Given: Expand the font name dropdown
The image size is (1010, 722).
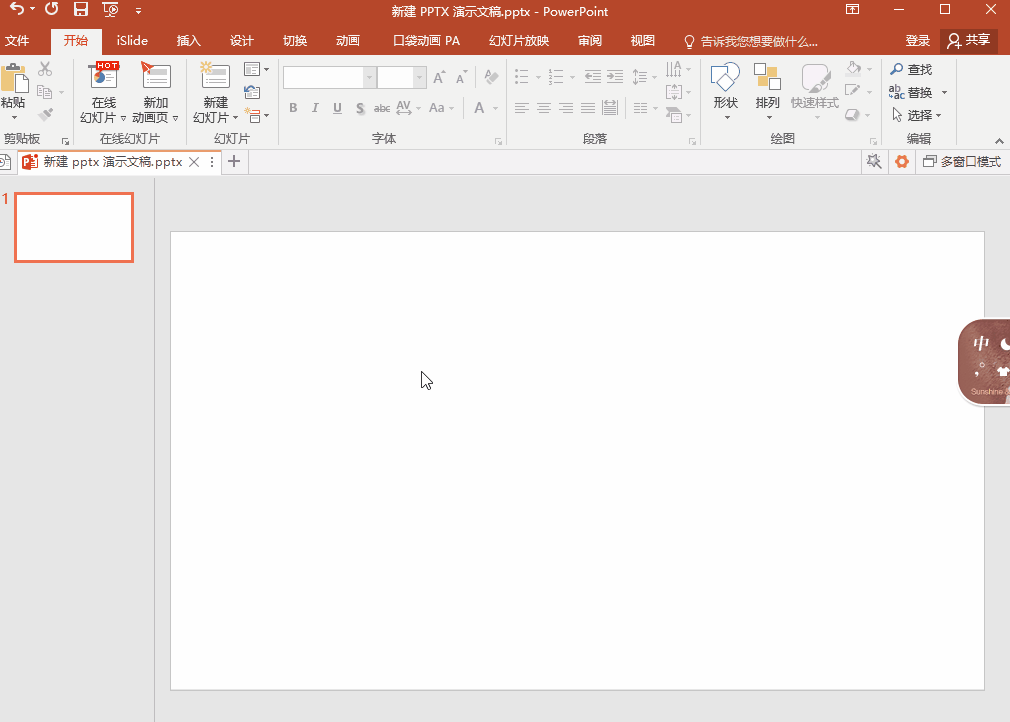Looking at the screenshot, I should click(370, 78).
